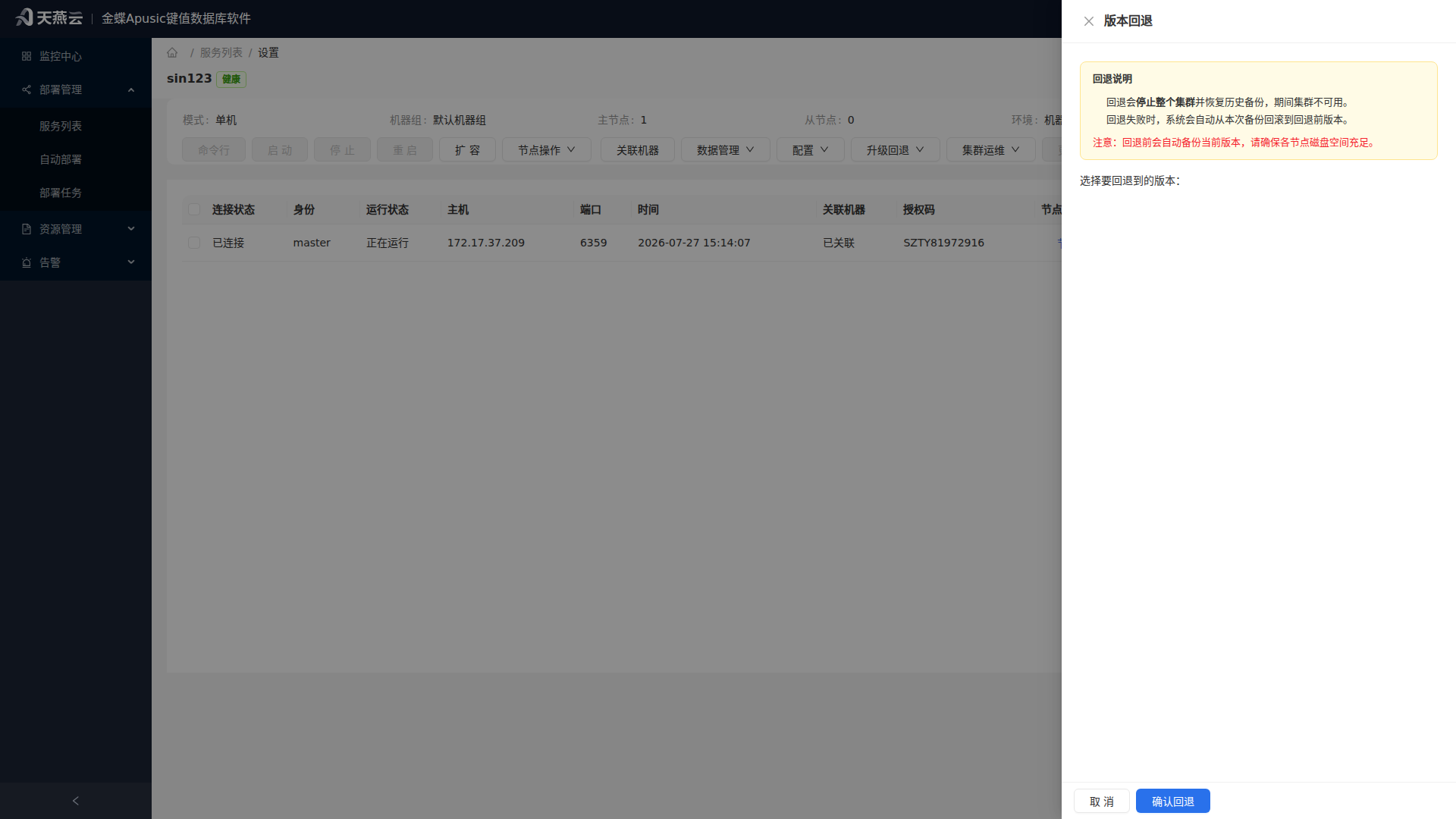Check the 172.17.37.209 master row checkbox
Image resolution: width=1456 pixels, height=819 pixels.
point(194,243)
